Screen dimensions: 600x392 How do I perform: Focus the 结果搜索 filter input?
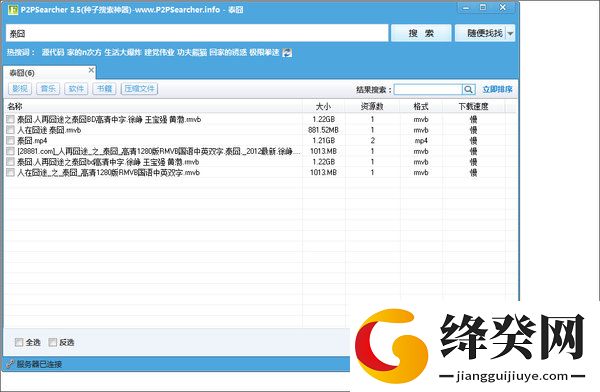click(428, 90)
